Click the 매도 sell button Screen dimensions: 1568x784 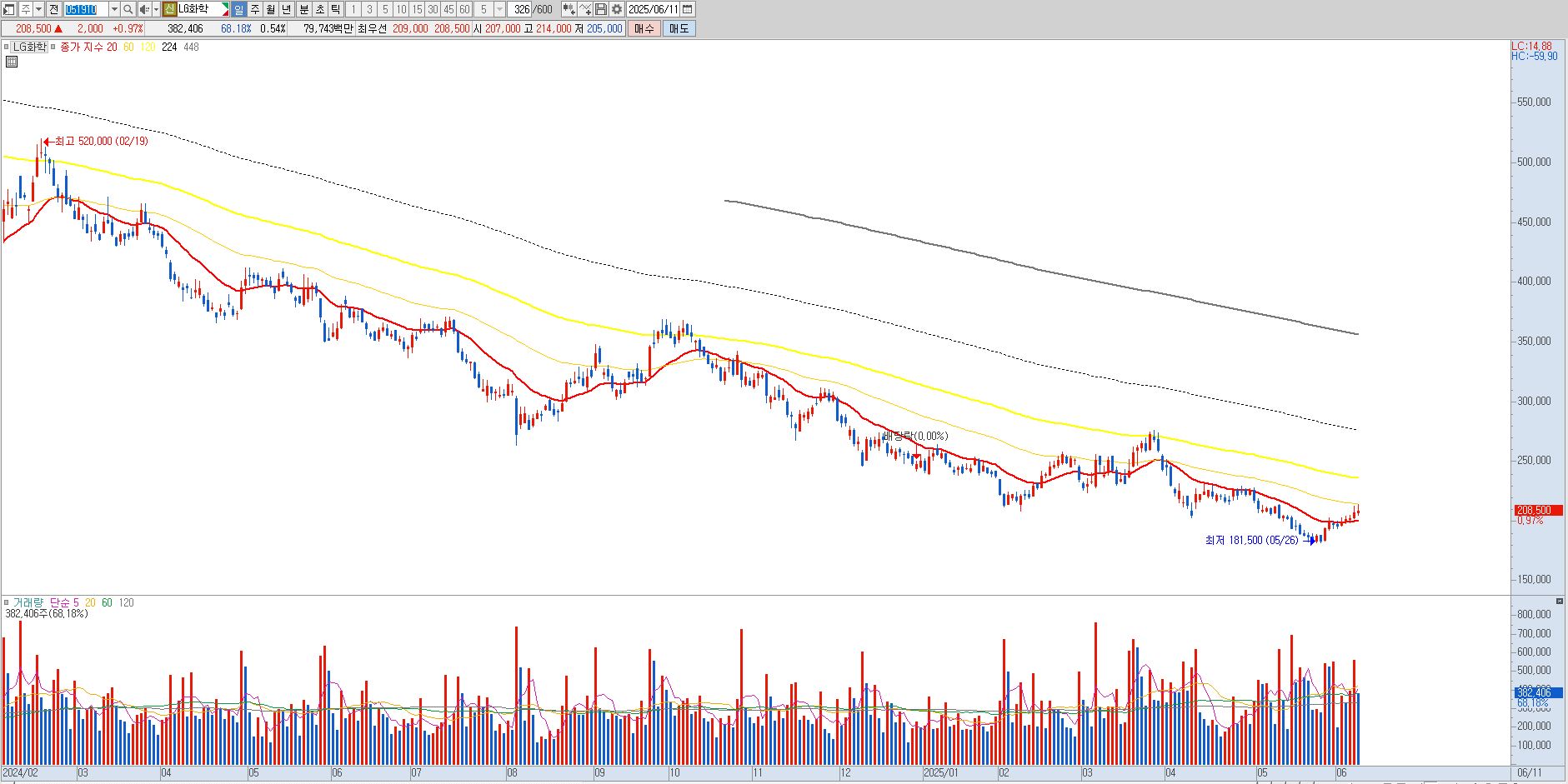(x=679, y=28)
